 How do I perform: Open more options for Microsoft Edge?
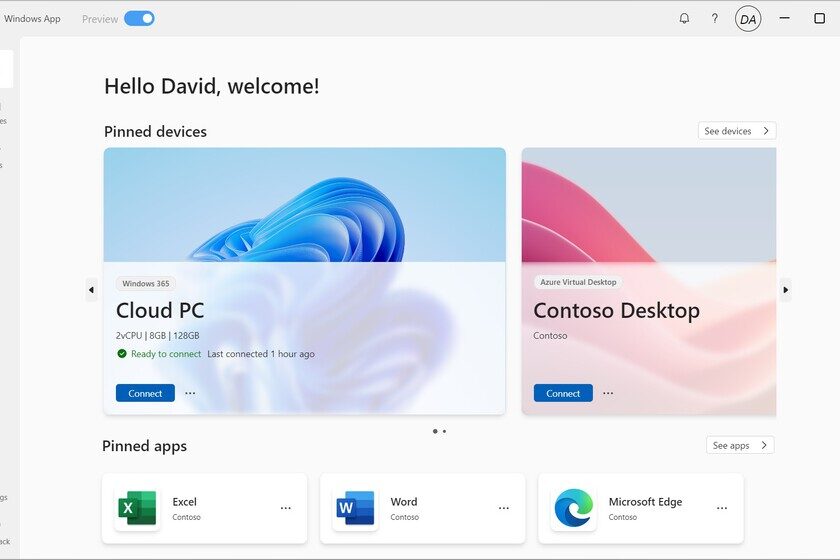[x=722, y=508]
